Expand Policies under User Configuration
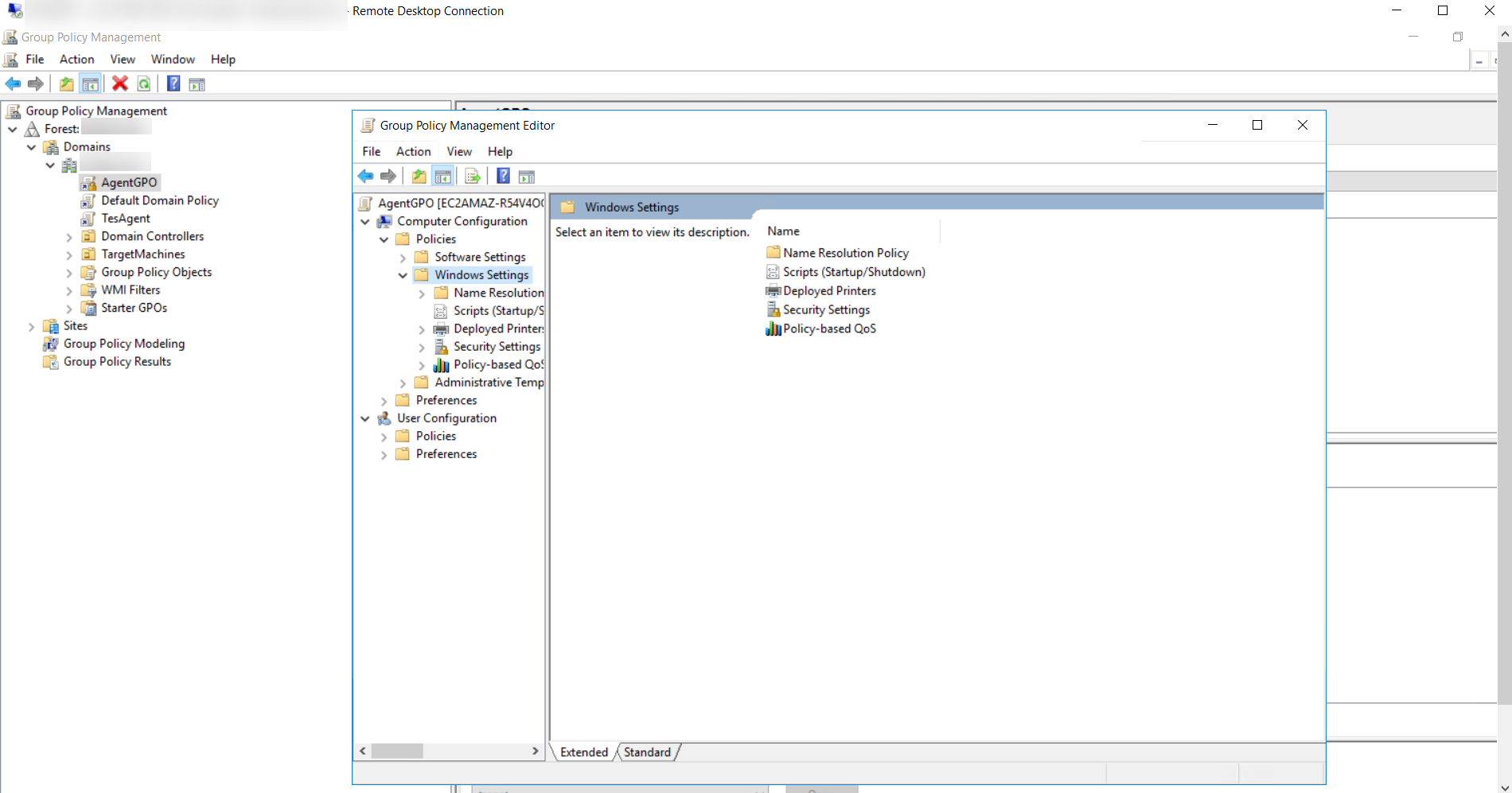Screen dimensions: 1512x793 [384, 437]
